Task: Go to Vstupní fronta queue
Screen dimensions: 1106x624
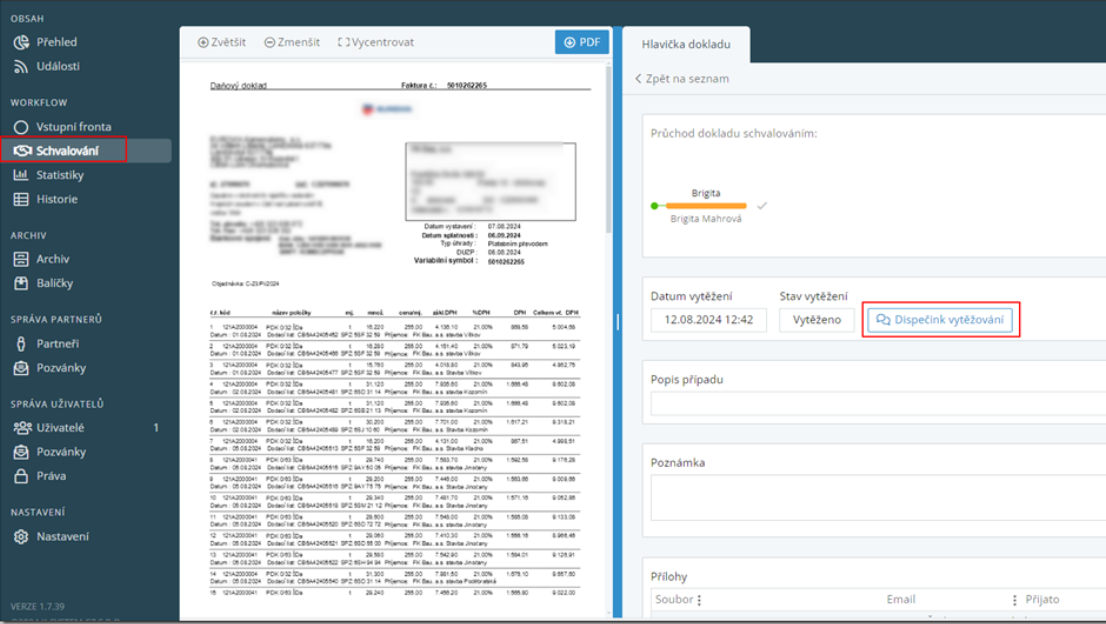Action: pyautogui.click(x=73, y=127)
